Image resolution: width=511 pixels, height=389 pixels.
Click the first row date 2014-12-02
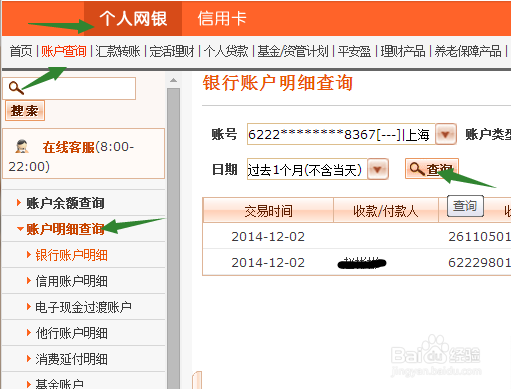(268, 237)
